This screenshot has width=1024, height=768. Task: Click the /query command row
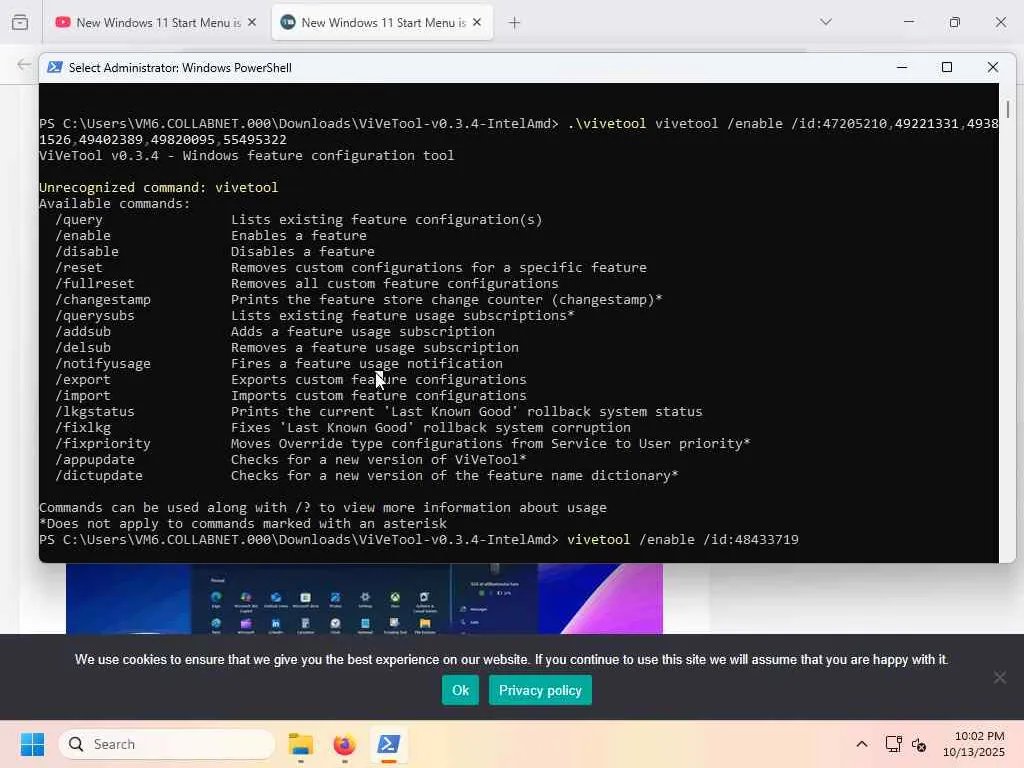point(298,219)
